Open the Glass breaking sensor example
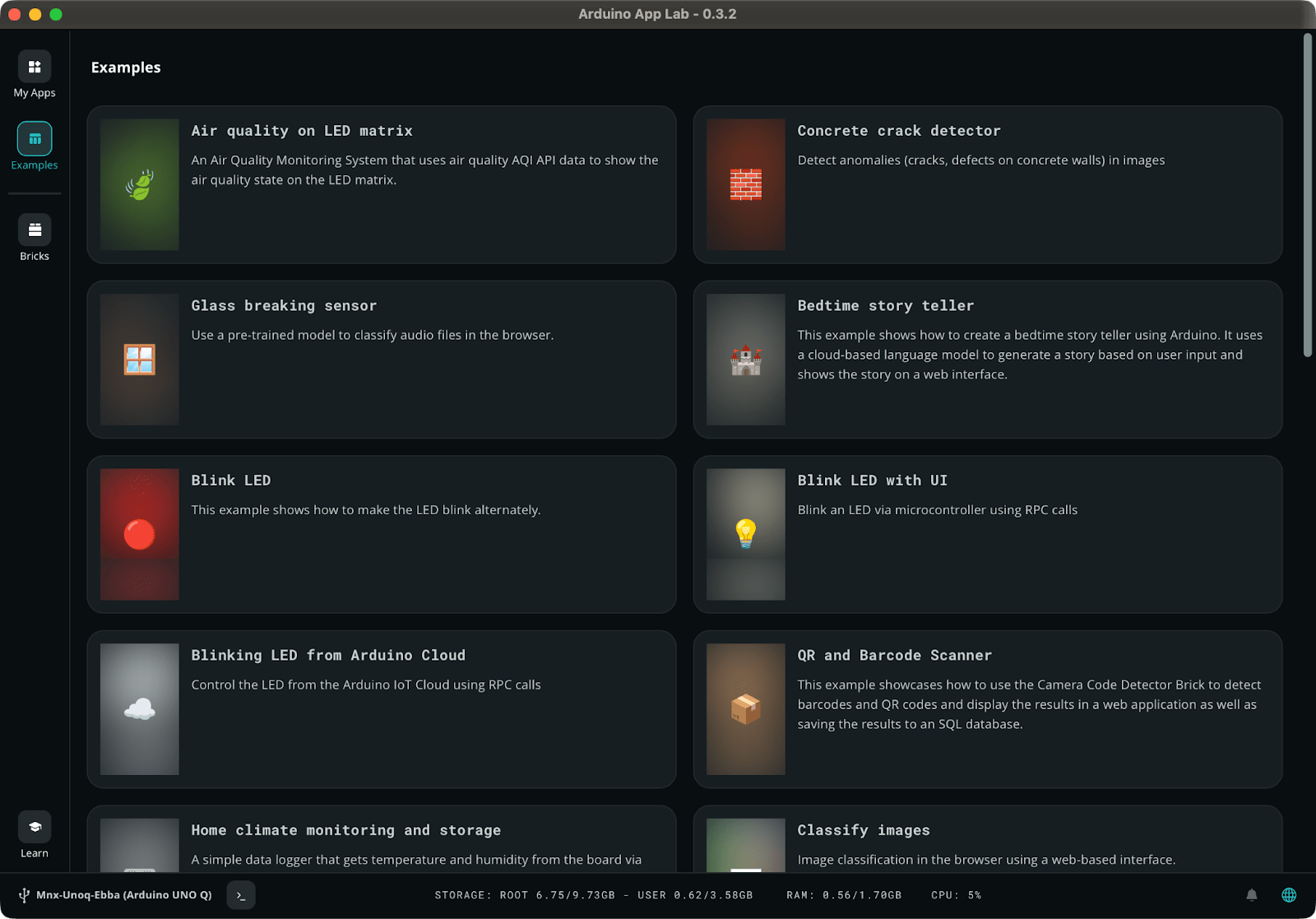Image resolution: width=1316 pixels, height=919 pixels. (x=381, y=360)
